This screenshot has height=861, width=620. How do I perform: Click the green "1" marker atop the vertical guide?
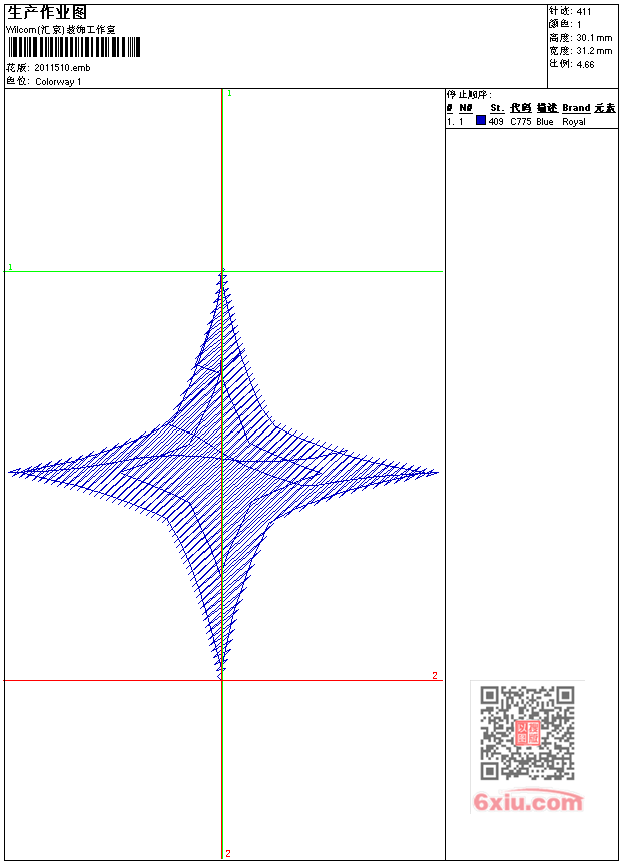point(229,94)
